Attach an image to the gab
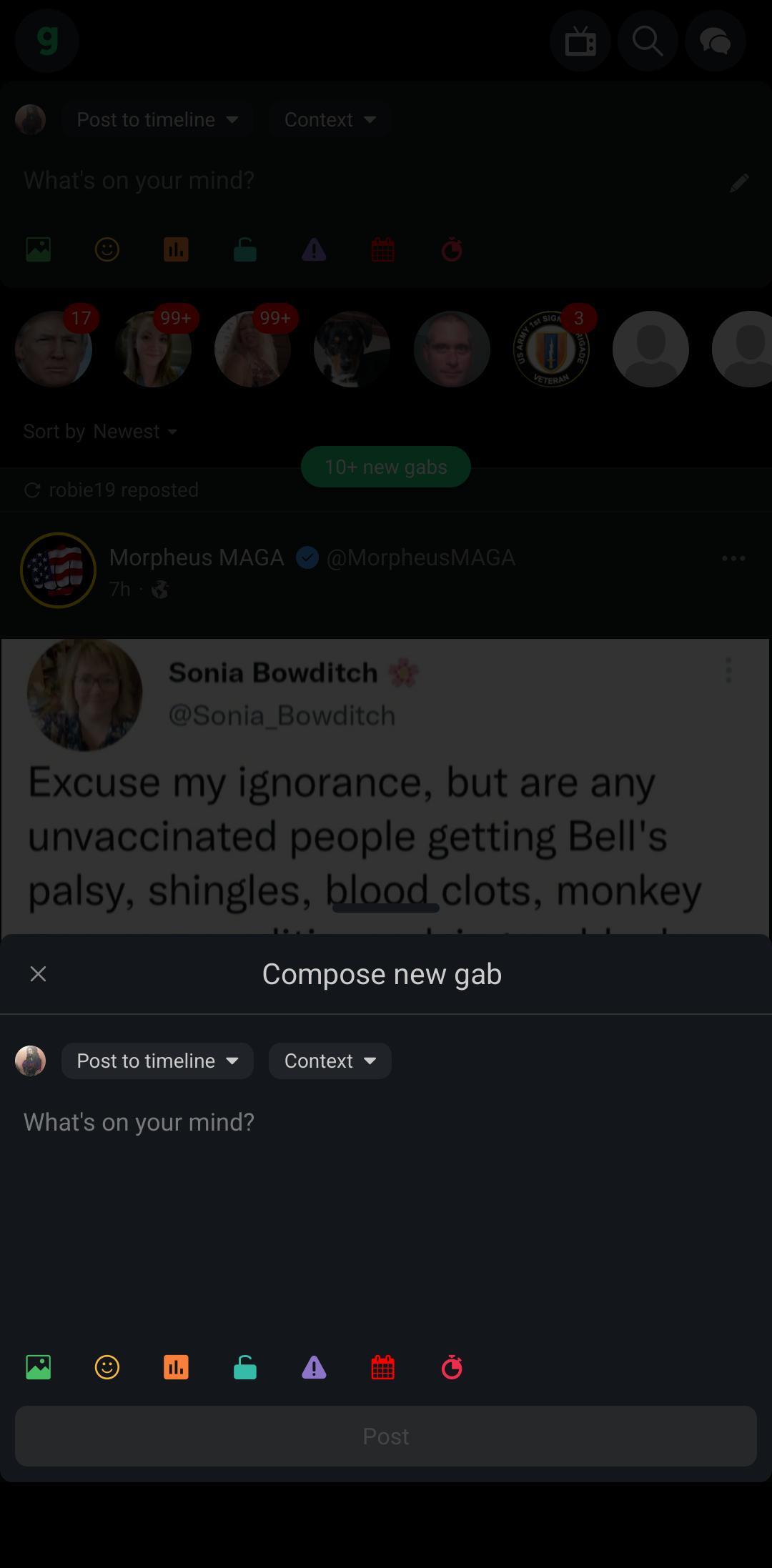This screenshot has width=772, height=1568. [x=38, y=1366]
